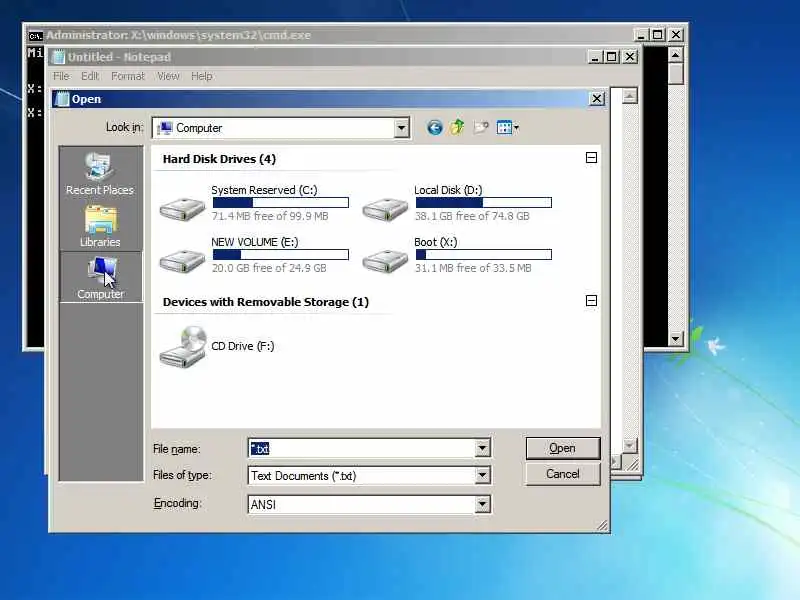This screenshot has height=600, width=800.
Task: Click the "Boot (X:)" label
Action: coord(436,242)
